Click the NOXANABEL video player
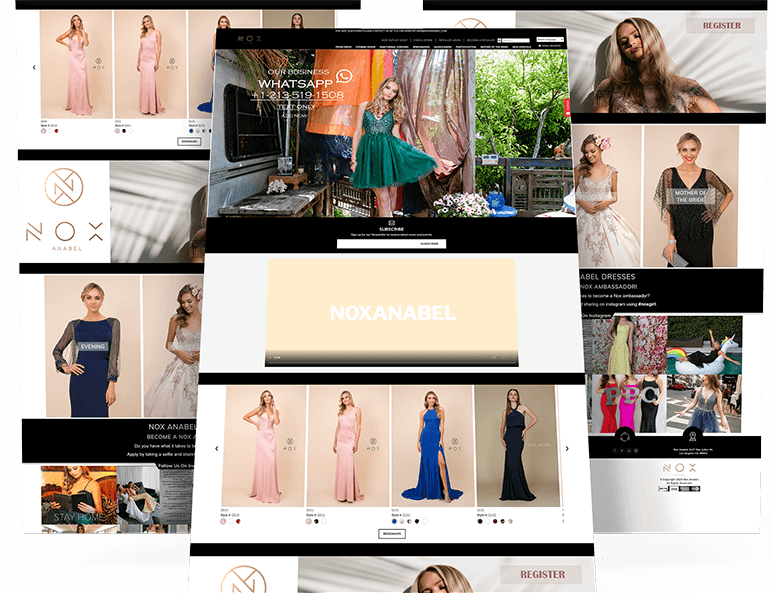 click(391, 312)
